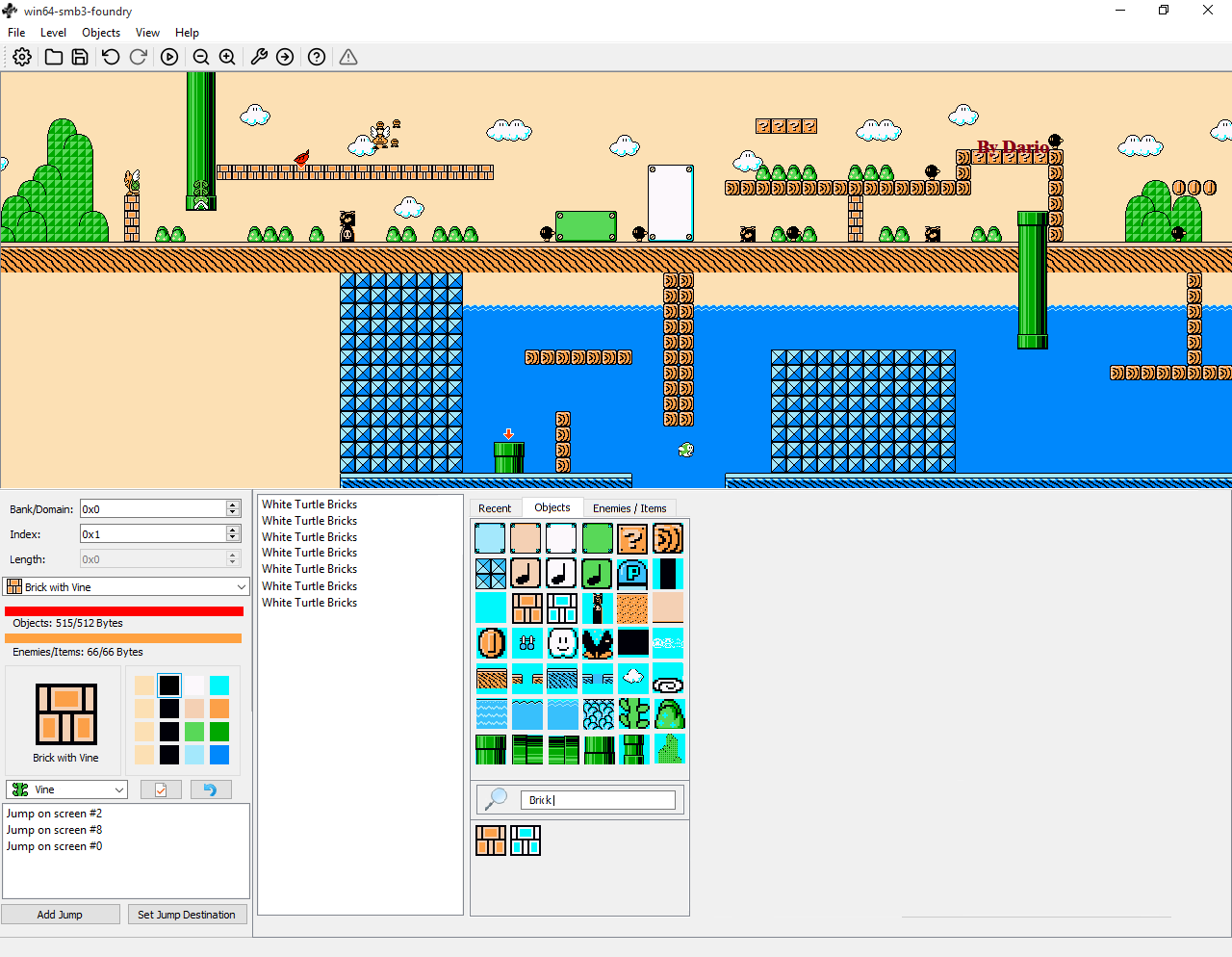1232x957 pixels.
Task: Choose the green bush object in palette
Action: point(668,714)
